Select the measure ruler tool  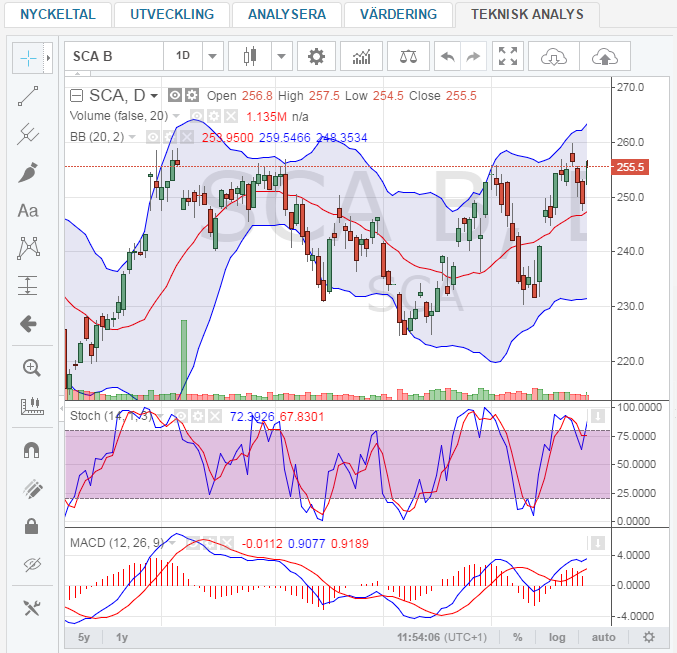(32, 406)
